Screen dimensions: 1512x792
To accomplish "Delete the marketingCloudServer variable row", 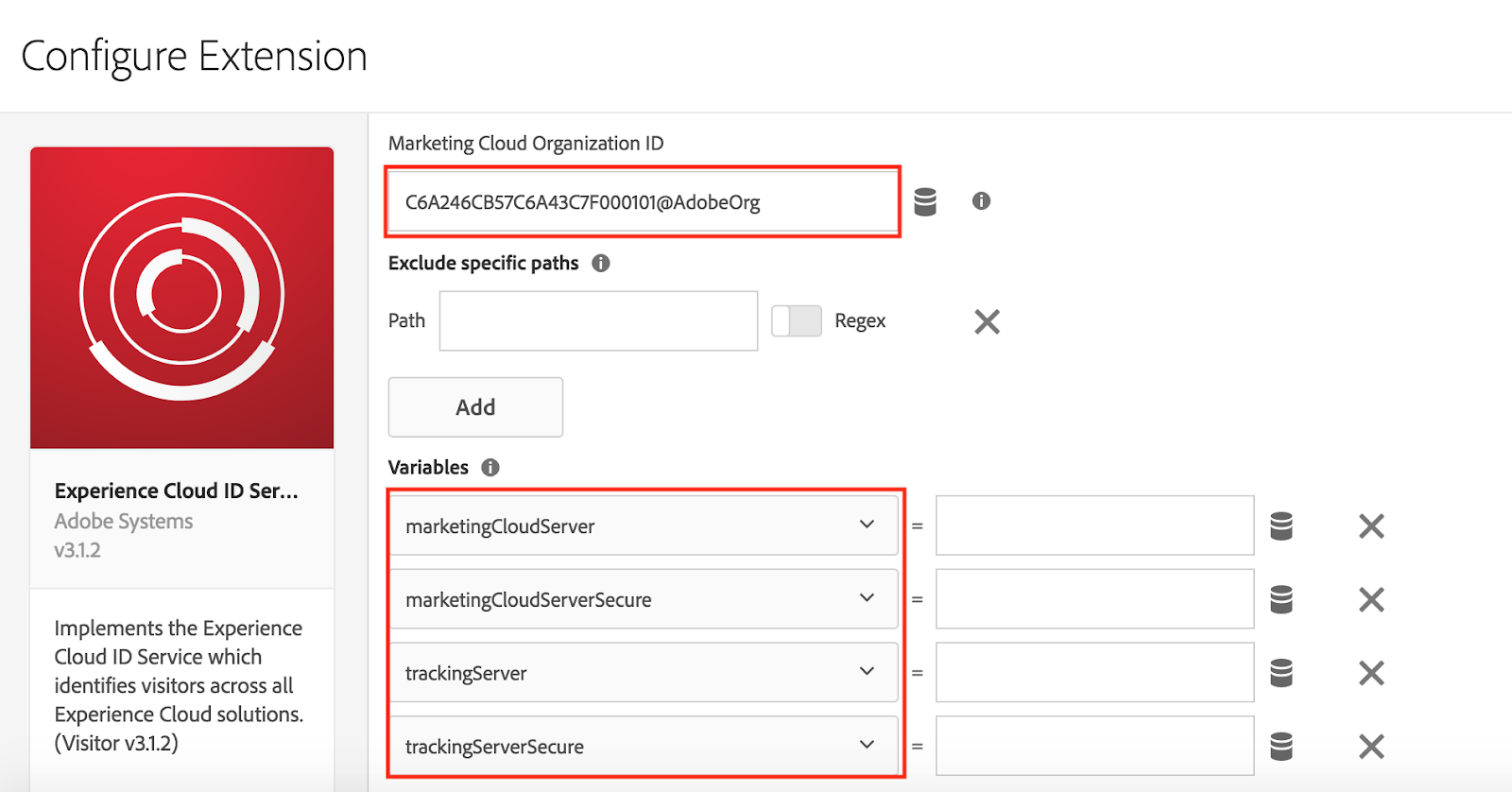I will click(1371, 525).
